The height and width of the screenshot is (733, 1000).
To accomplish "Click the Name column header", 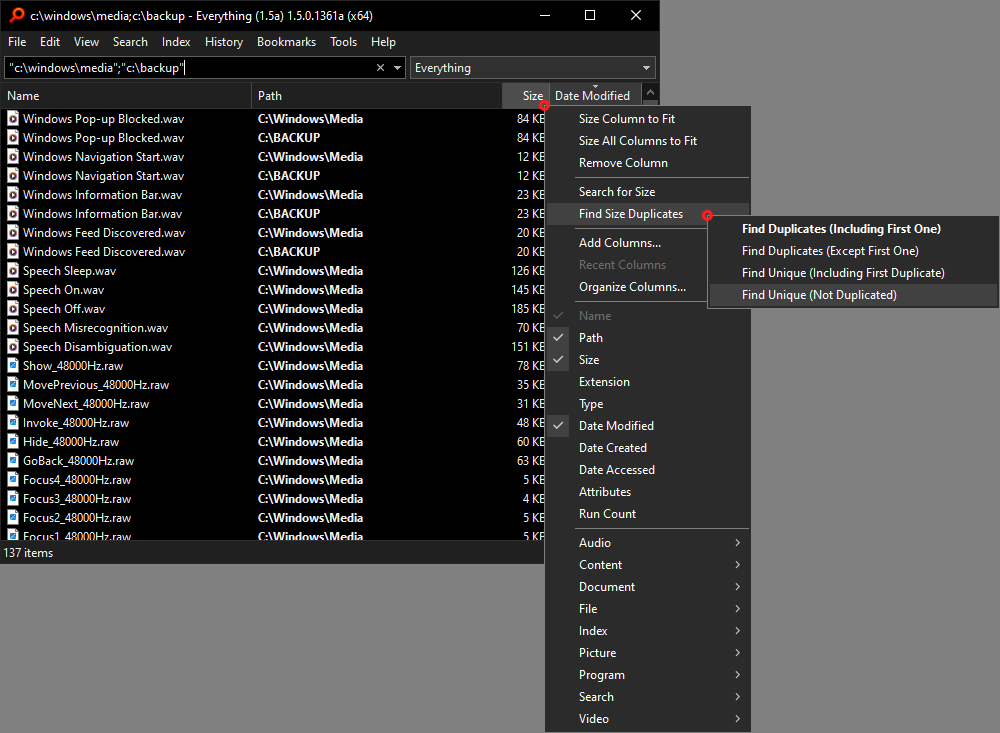I will (x=125, y=96).
